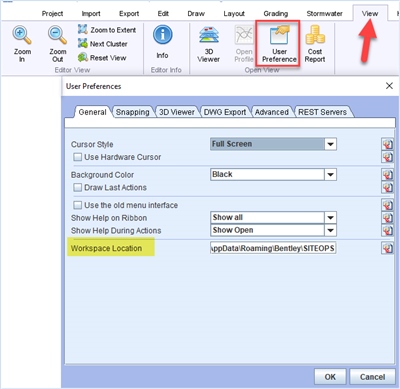The image size is (400, 389).
Task: Open the Draw ribbon tab
Action: [x=196, y=14]
